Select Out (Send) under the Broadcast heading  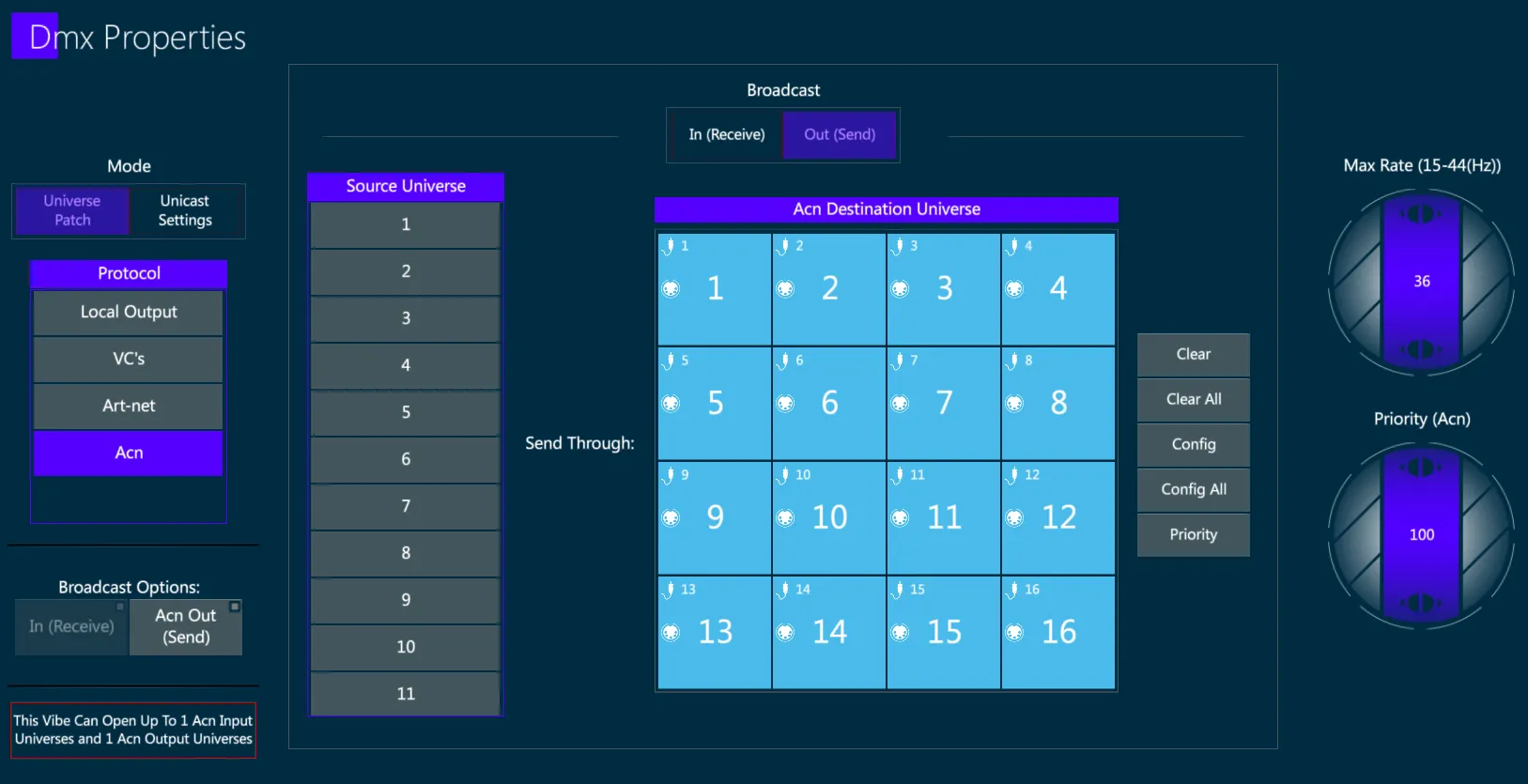(840, 135)
